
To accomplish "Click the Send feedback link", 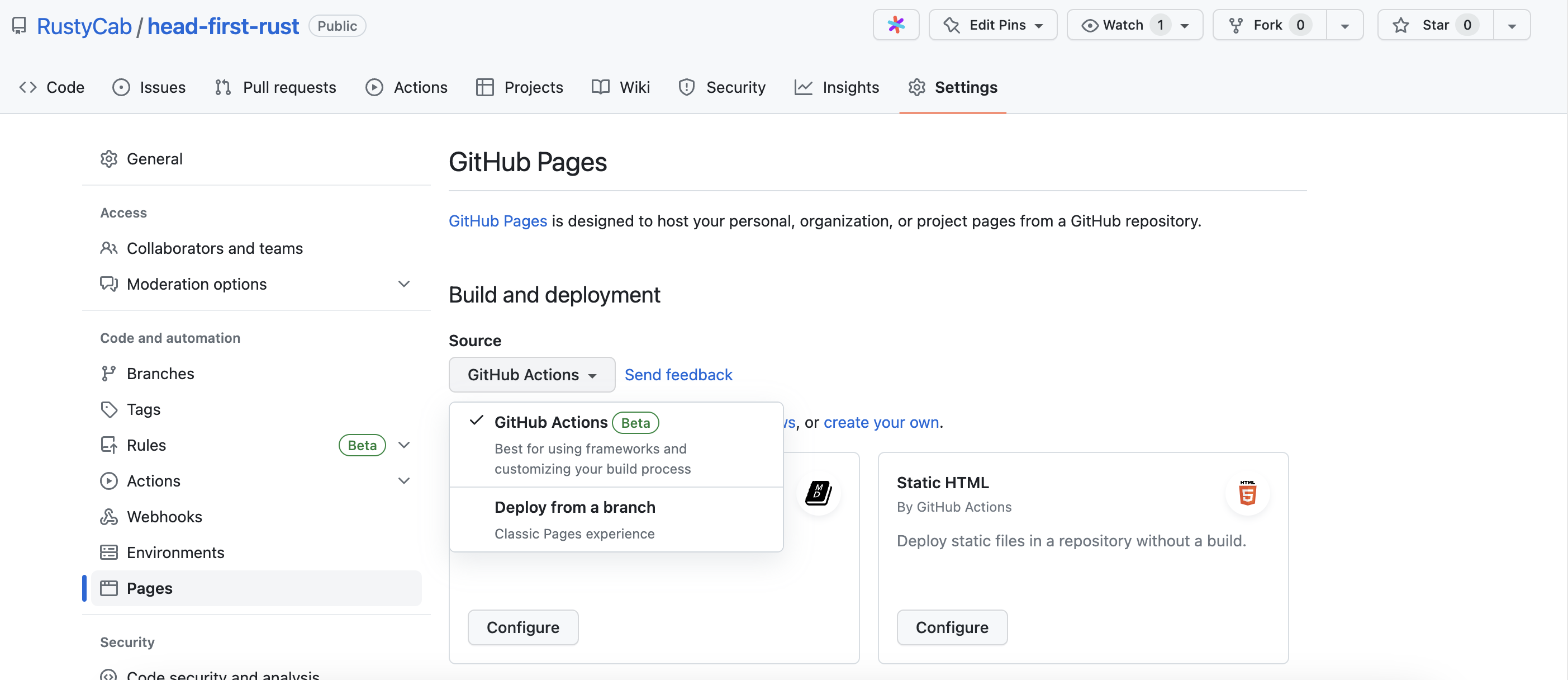I will (x=678, y=374).
